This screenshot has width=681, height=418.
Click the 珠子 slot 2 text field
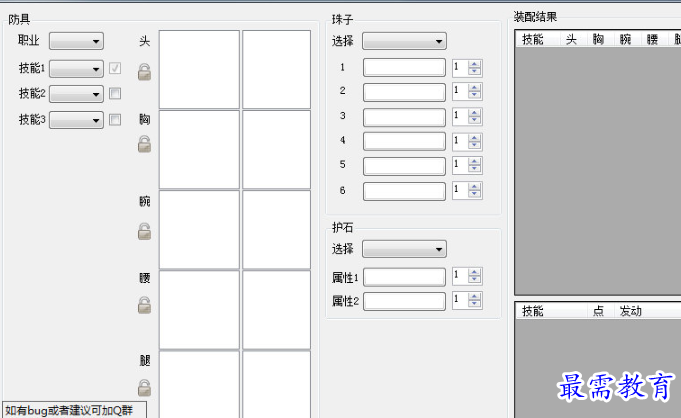click(404, 92)
